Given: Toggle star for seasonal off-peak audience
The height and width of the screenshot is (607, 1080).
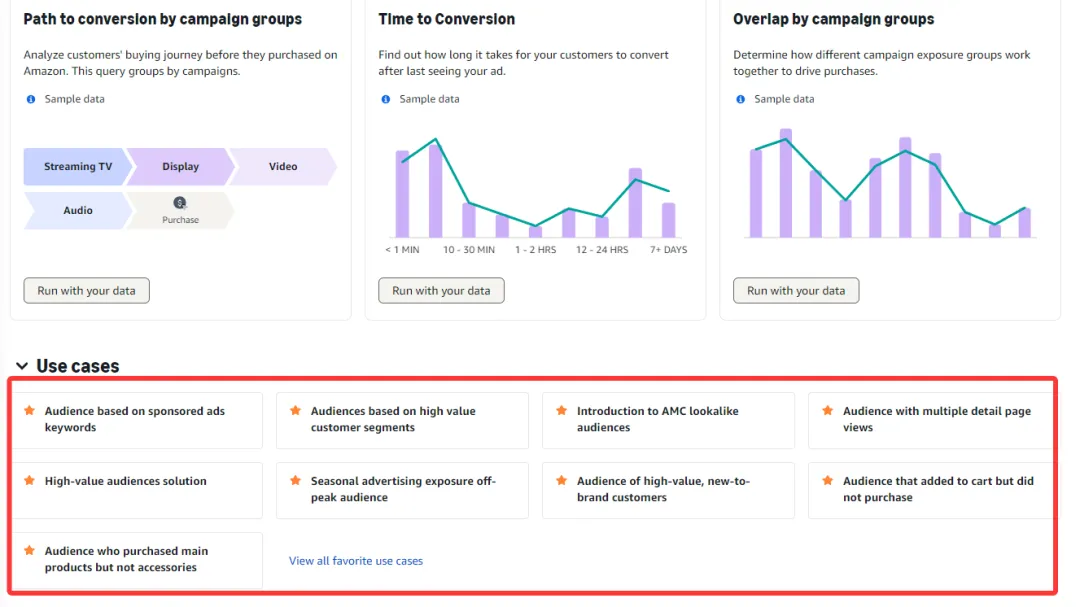Looking at the screenshot, I should tap(296, 481).
